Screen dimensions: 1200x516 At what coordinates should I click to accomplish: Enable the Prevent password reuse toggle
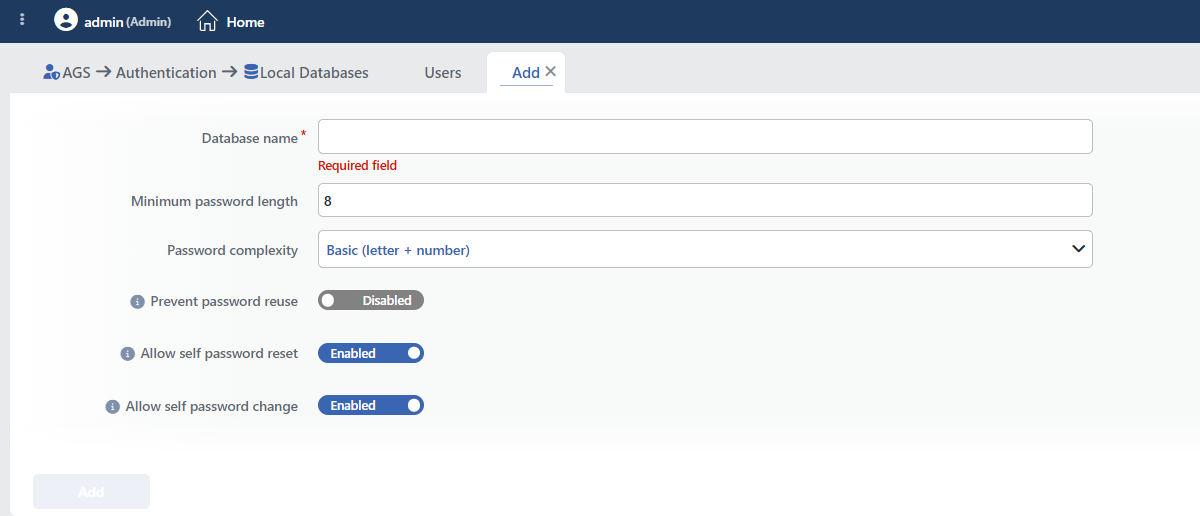(371, 300)
